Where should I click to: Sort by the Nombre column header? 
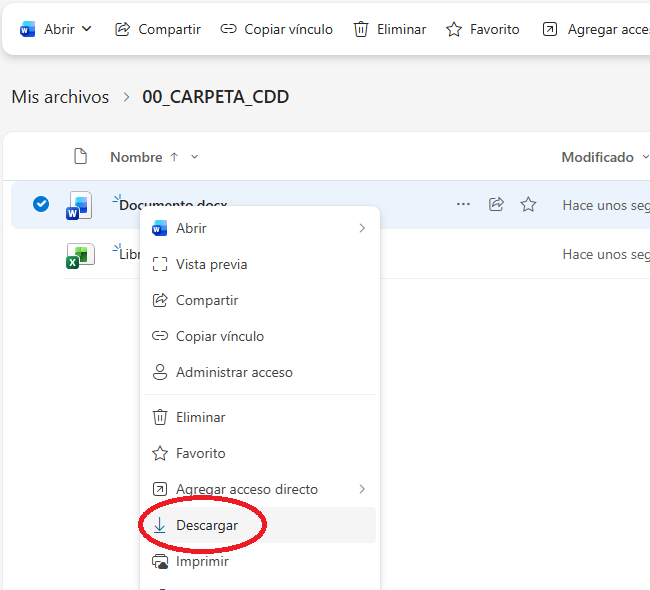pos(136,157)
